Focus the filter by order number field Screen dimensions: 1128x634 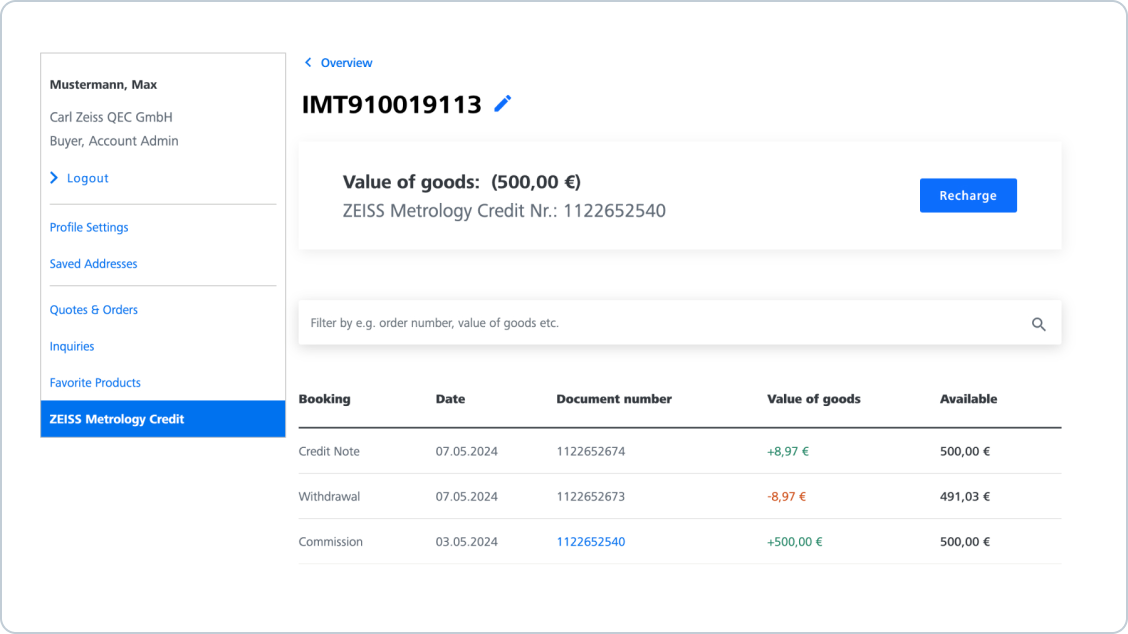(x=660, y=323)
